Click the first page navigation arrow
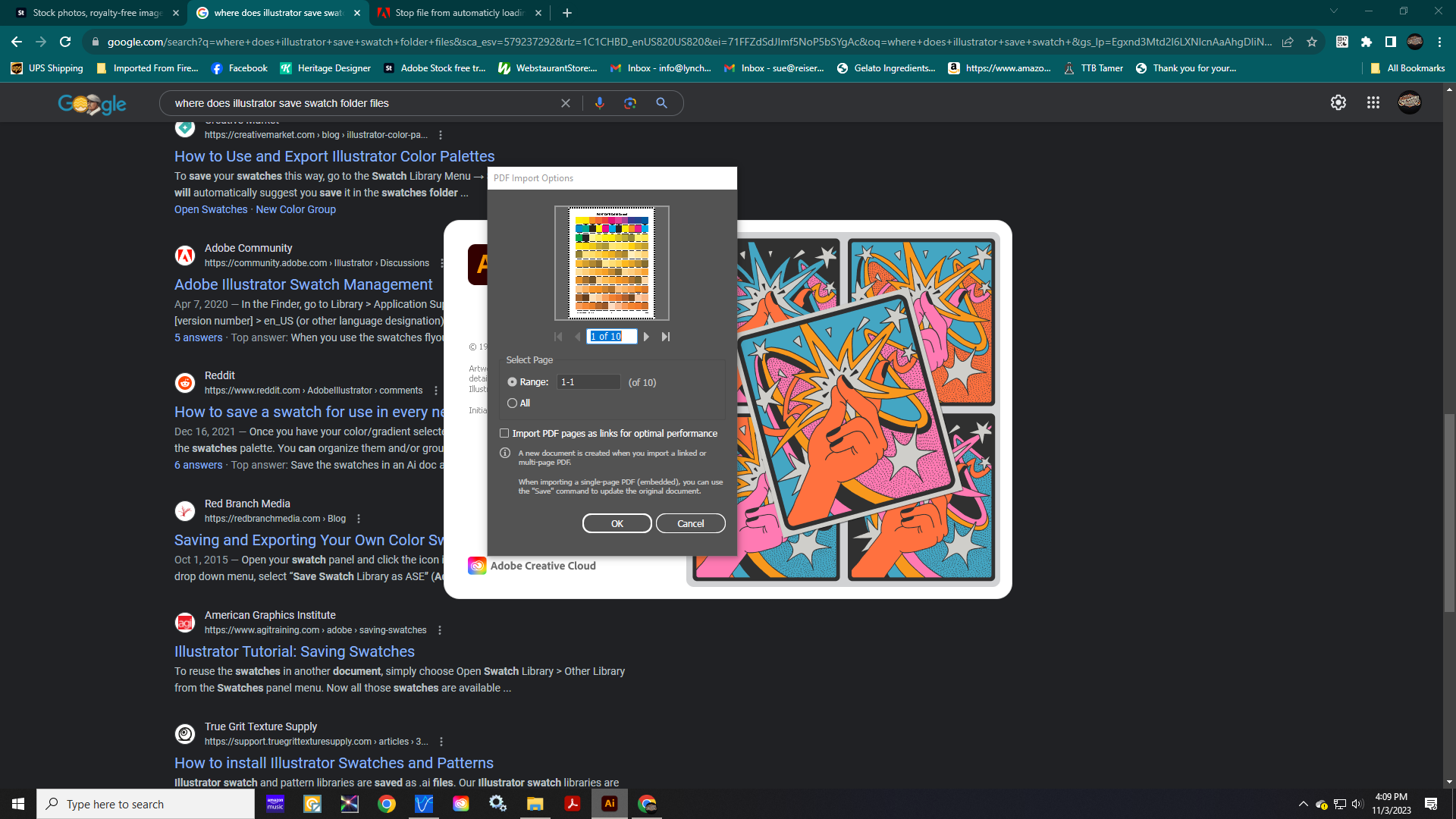 (x=559, y=336)
